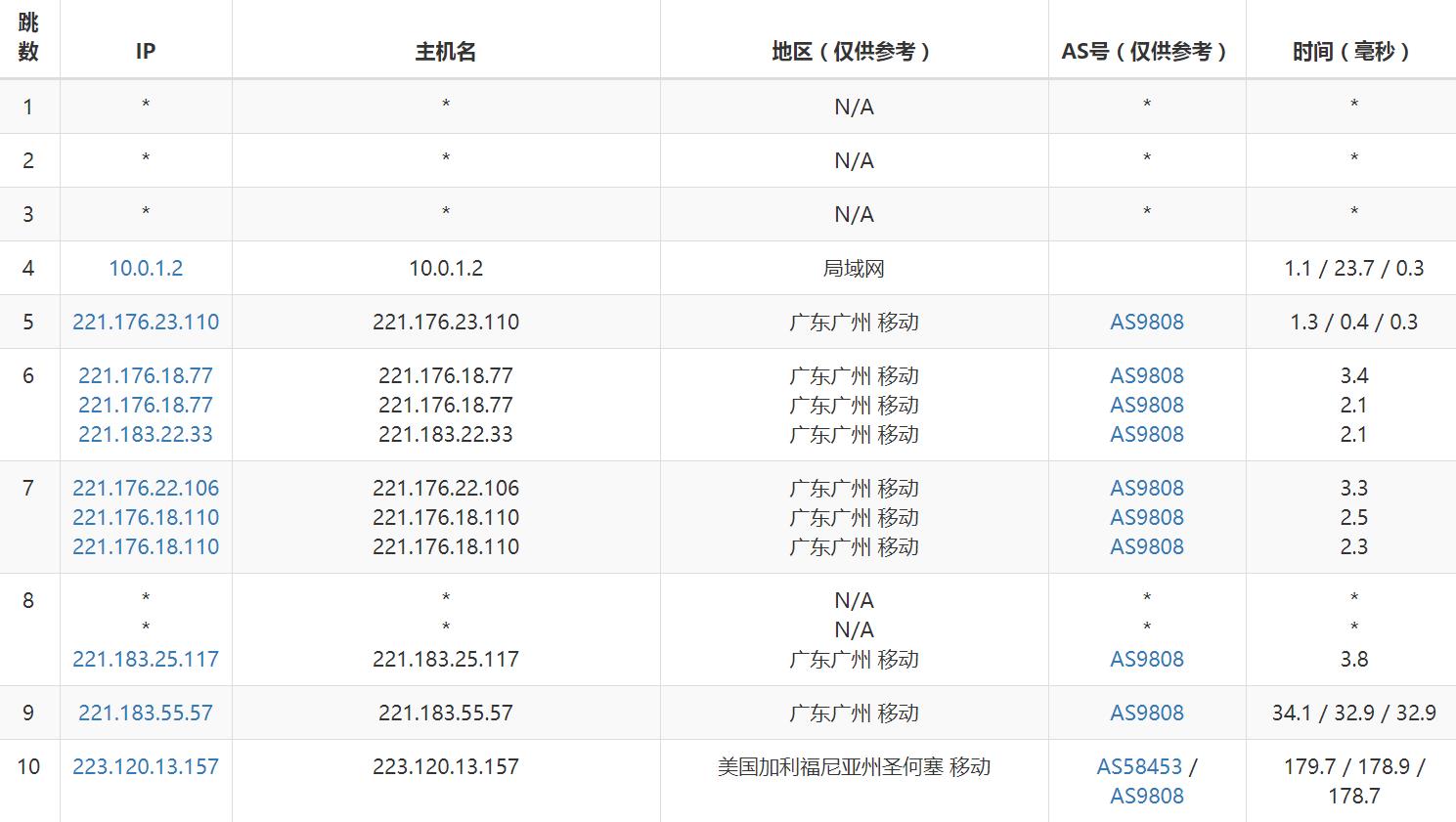Click the 跳数 column header
Viewport: 1456px width, 822px height.
28,37
